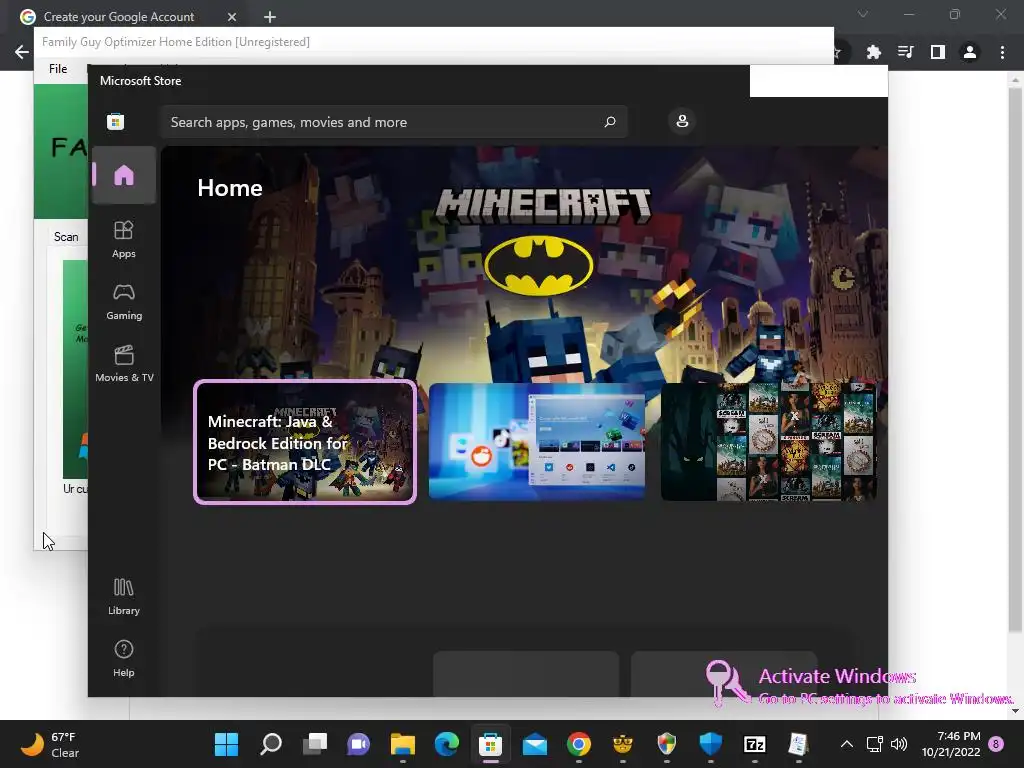Open 7-Zip from the taskbar

coord(754,744)
